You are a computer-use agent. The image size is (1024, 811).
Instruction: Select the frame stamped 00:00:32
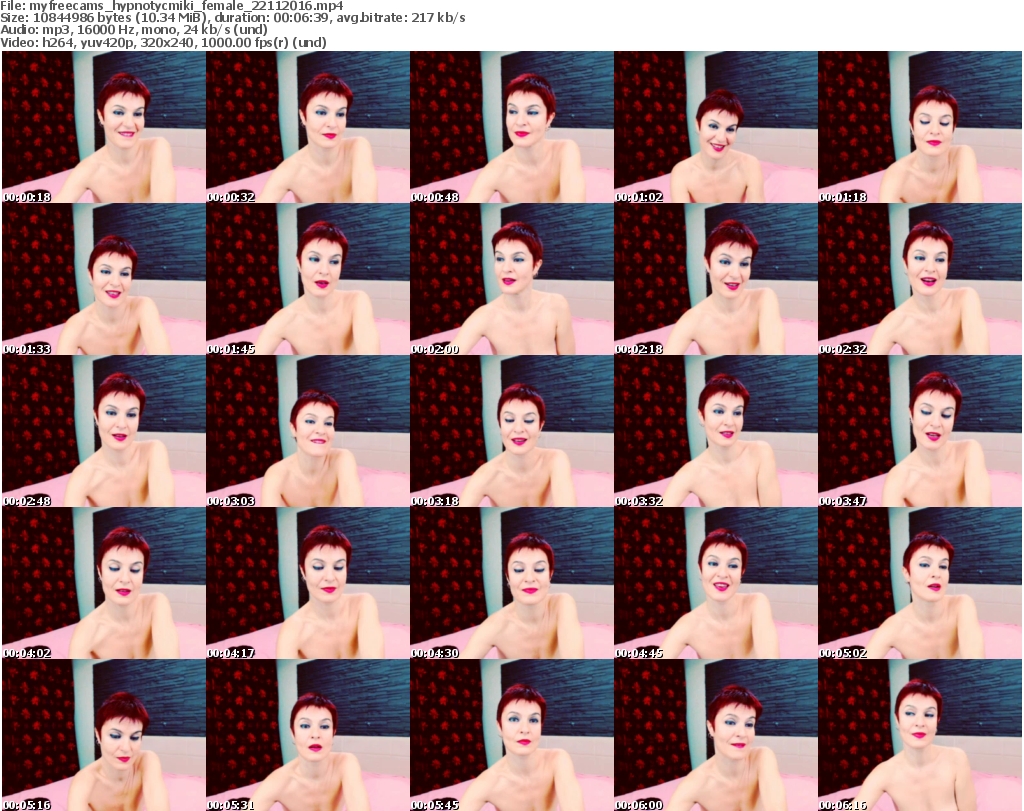pos(308,127)
